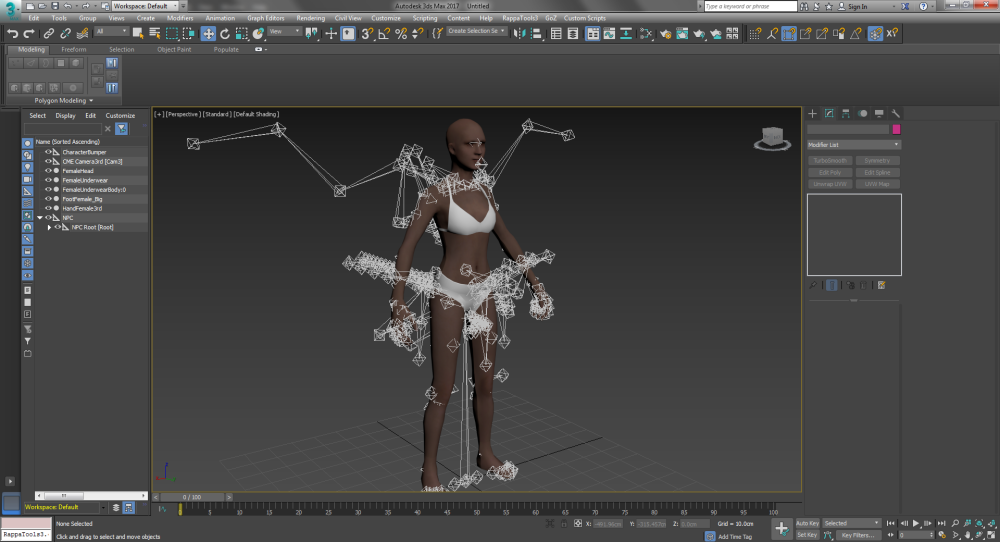Click the Align tool icon

536,34
